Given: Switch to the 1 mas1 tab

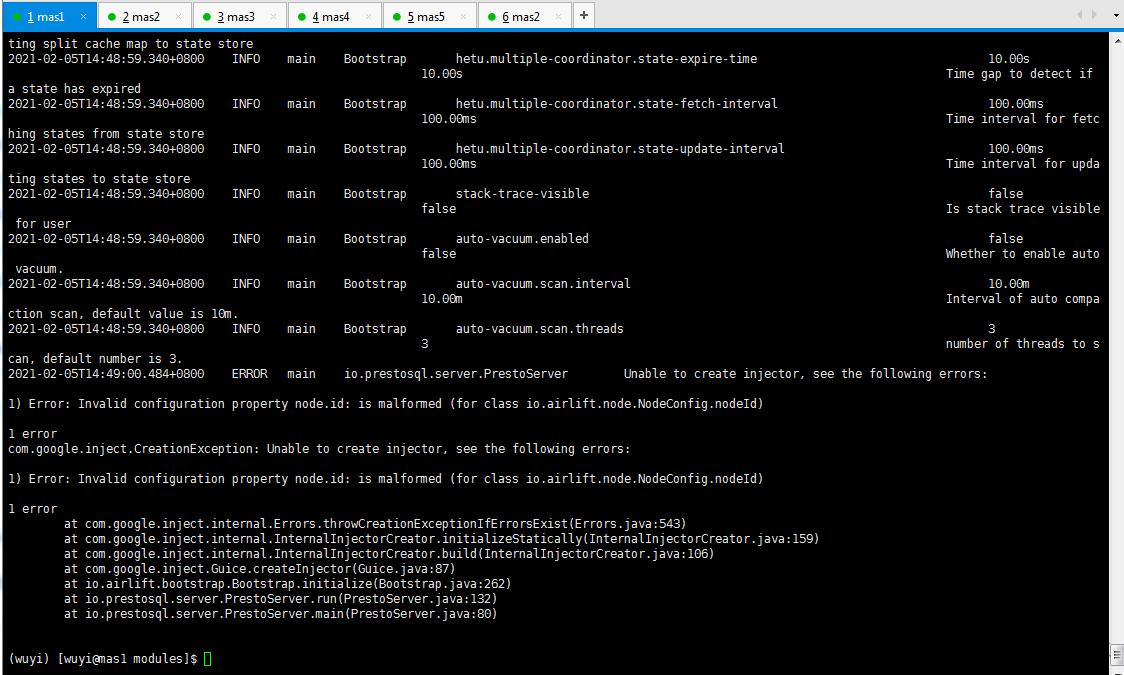Looking at the screenshot, I should (47, 16).
